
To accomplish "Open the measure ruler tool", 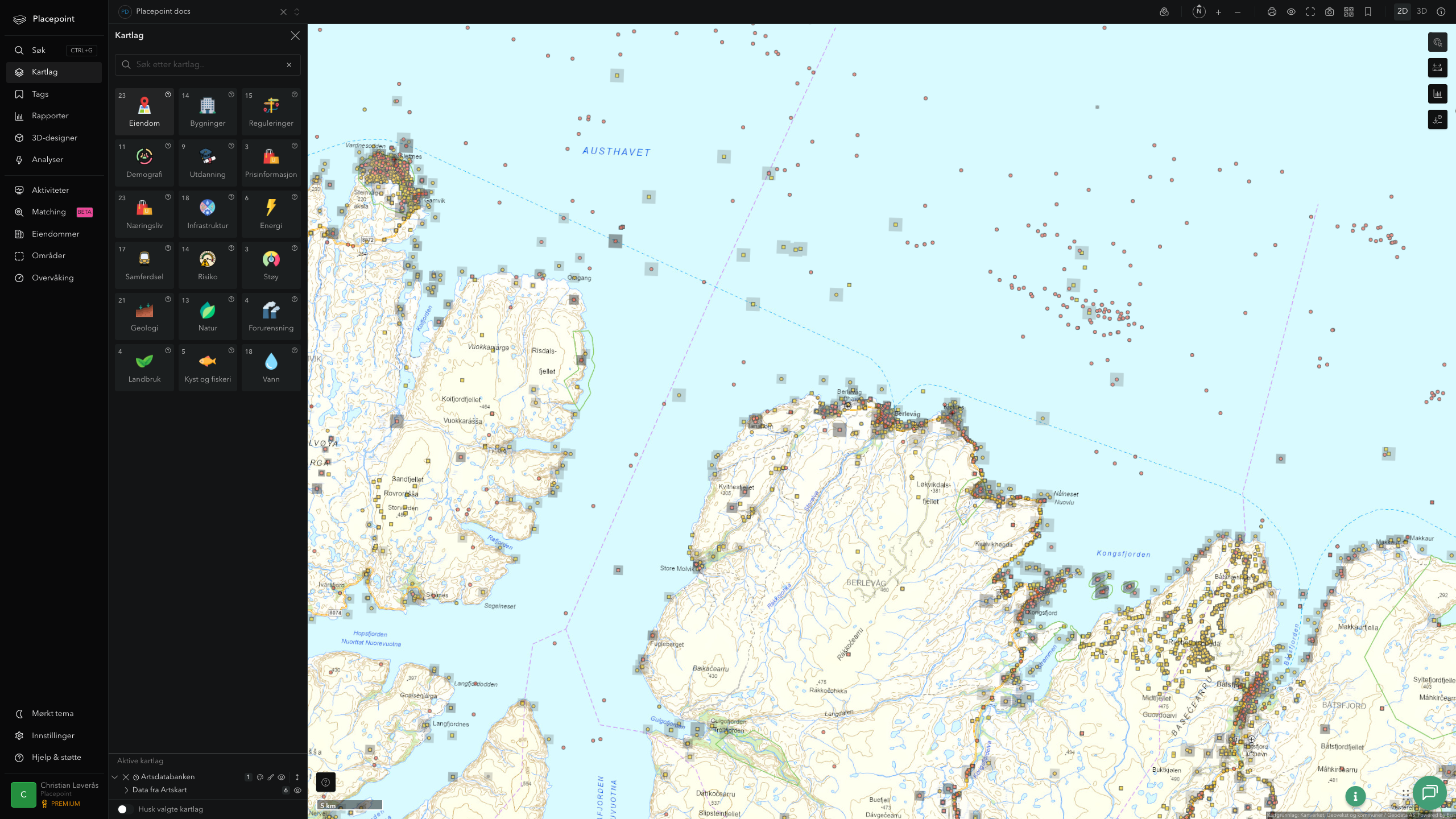I will (1437, 68).
